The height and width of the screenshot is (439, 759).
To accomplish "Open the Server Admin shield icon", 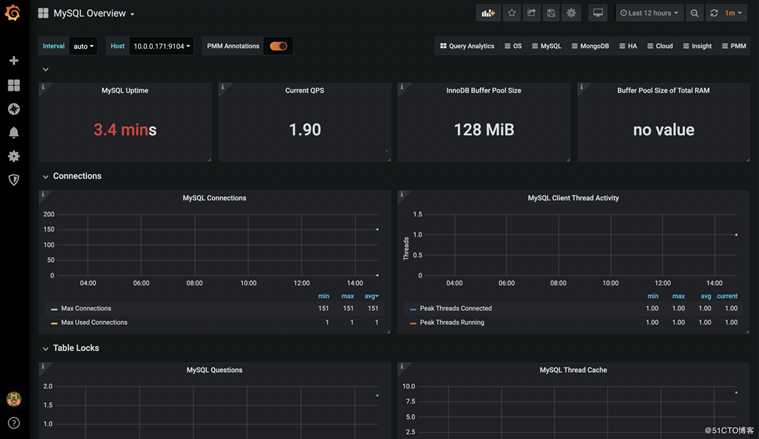I will point(14,180).
